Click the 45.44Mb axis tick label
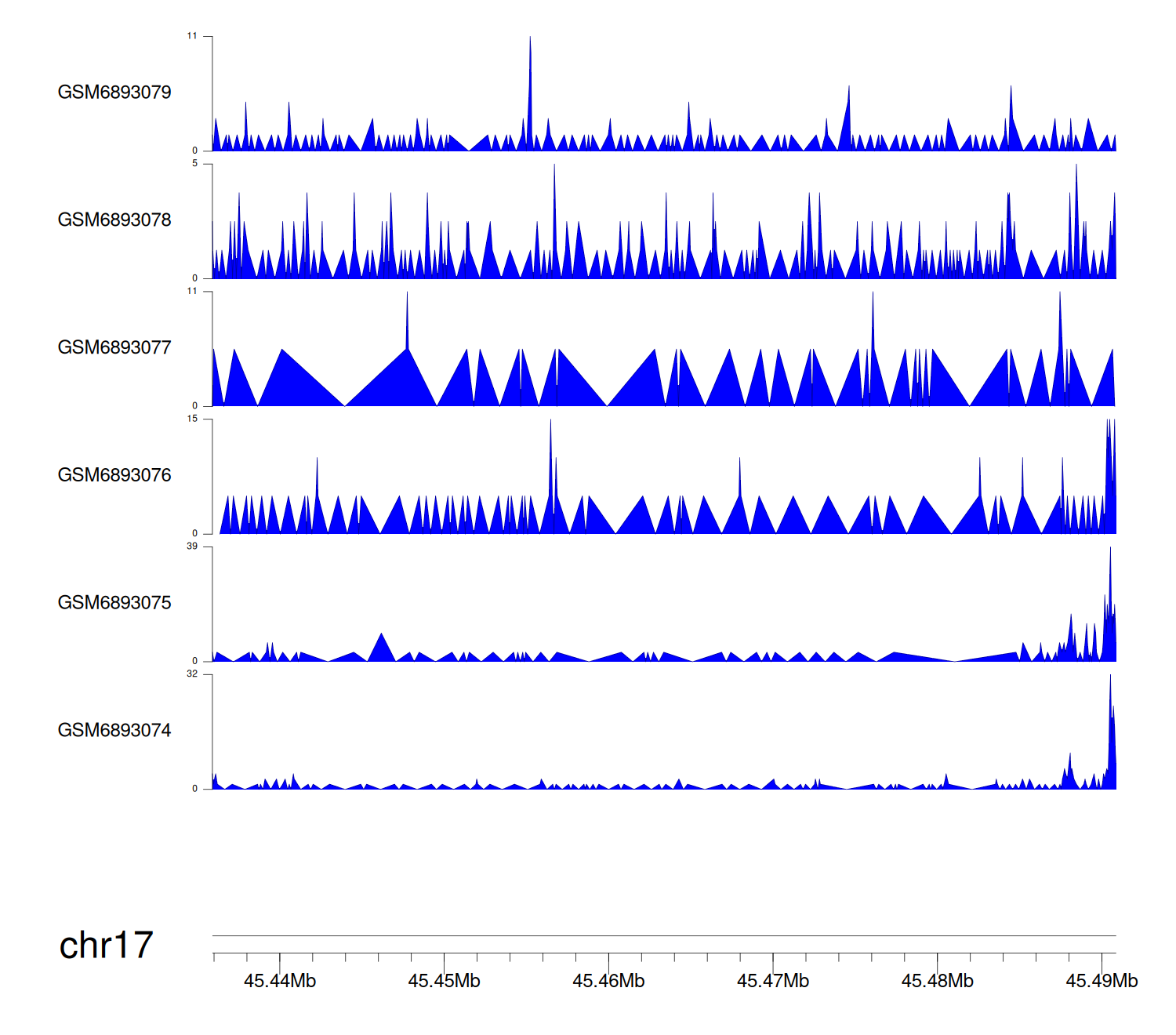Viewport: 1176px width, 1035px height. [280, 981]
